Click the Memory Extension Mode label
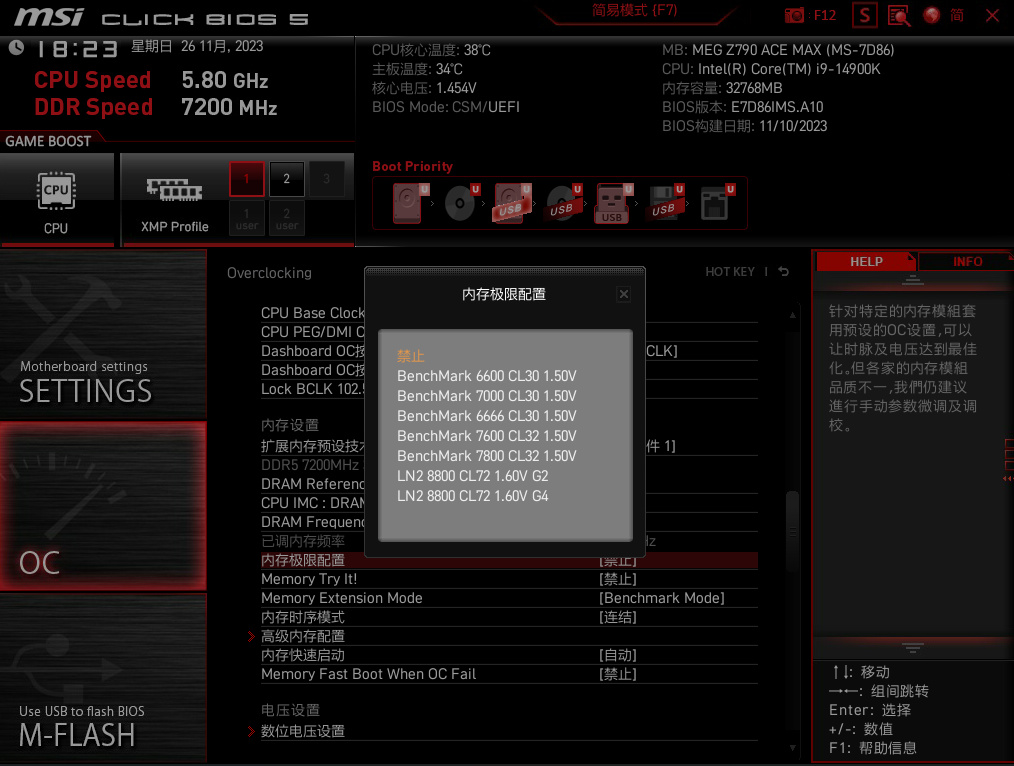This screenshot has width=1014, height=766. click(341, 598)
